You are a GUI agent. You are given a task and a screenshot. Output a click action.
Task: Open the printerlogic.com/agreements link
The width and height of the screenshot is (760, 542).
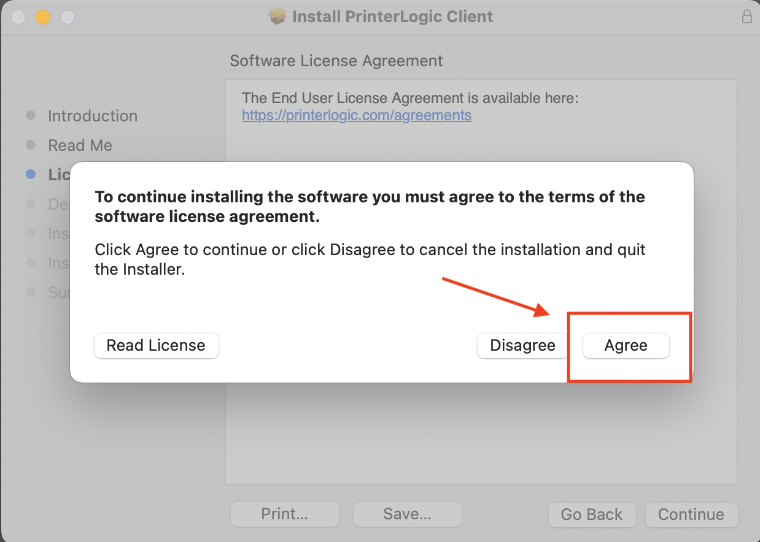coord(356,115)
